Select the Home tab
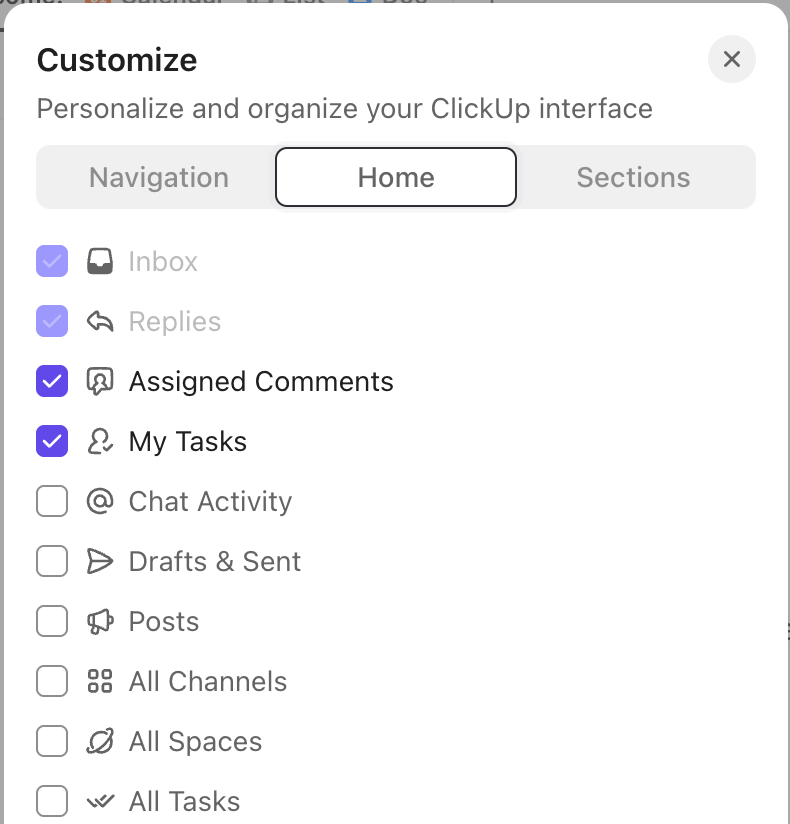The width and height of the screenshot is (790, 824). click(x=396, y=178)
